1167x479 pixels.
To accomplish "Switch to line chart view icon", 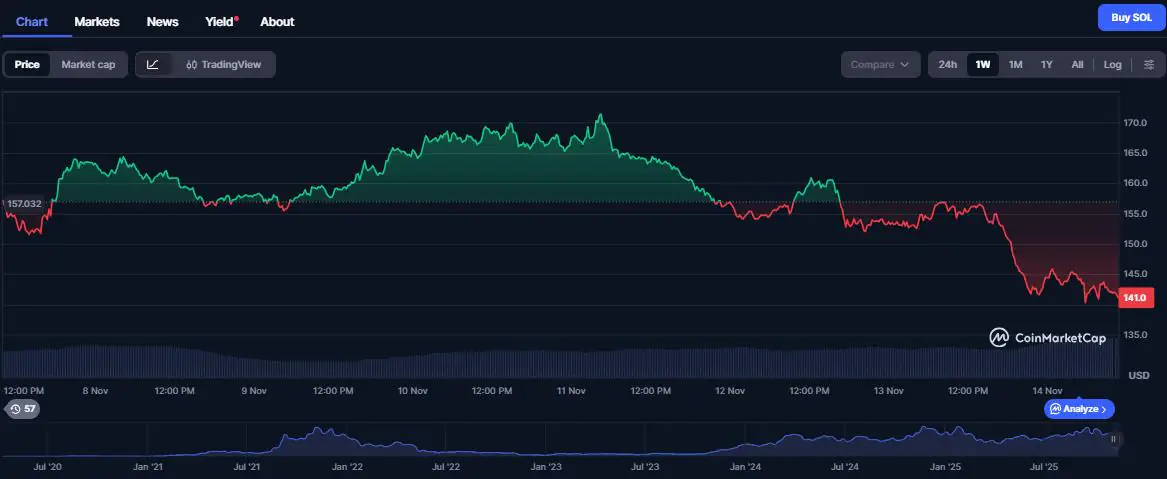I will (153, 65).
